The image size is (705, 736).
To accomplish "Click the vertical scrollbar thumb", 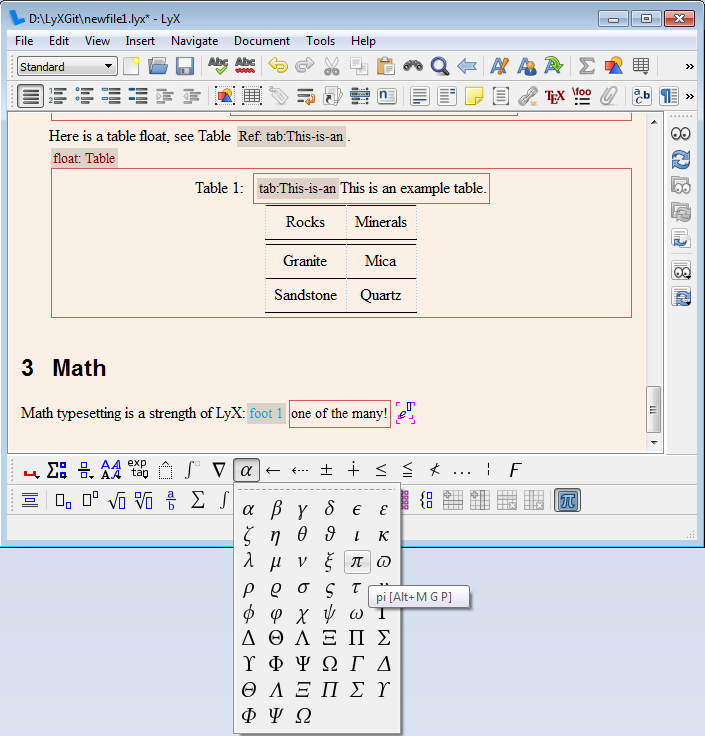I will (x=653, y=409).
